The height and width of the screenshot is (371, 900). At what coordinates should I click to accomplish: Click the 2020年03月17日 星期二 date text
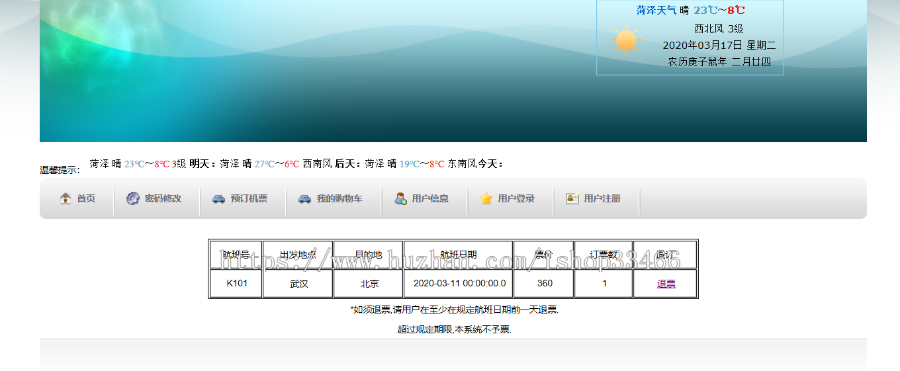(719, 45)
